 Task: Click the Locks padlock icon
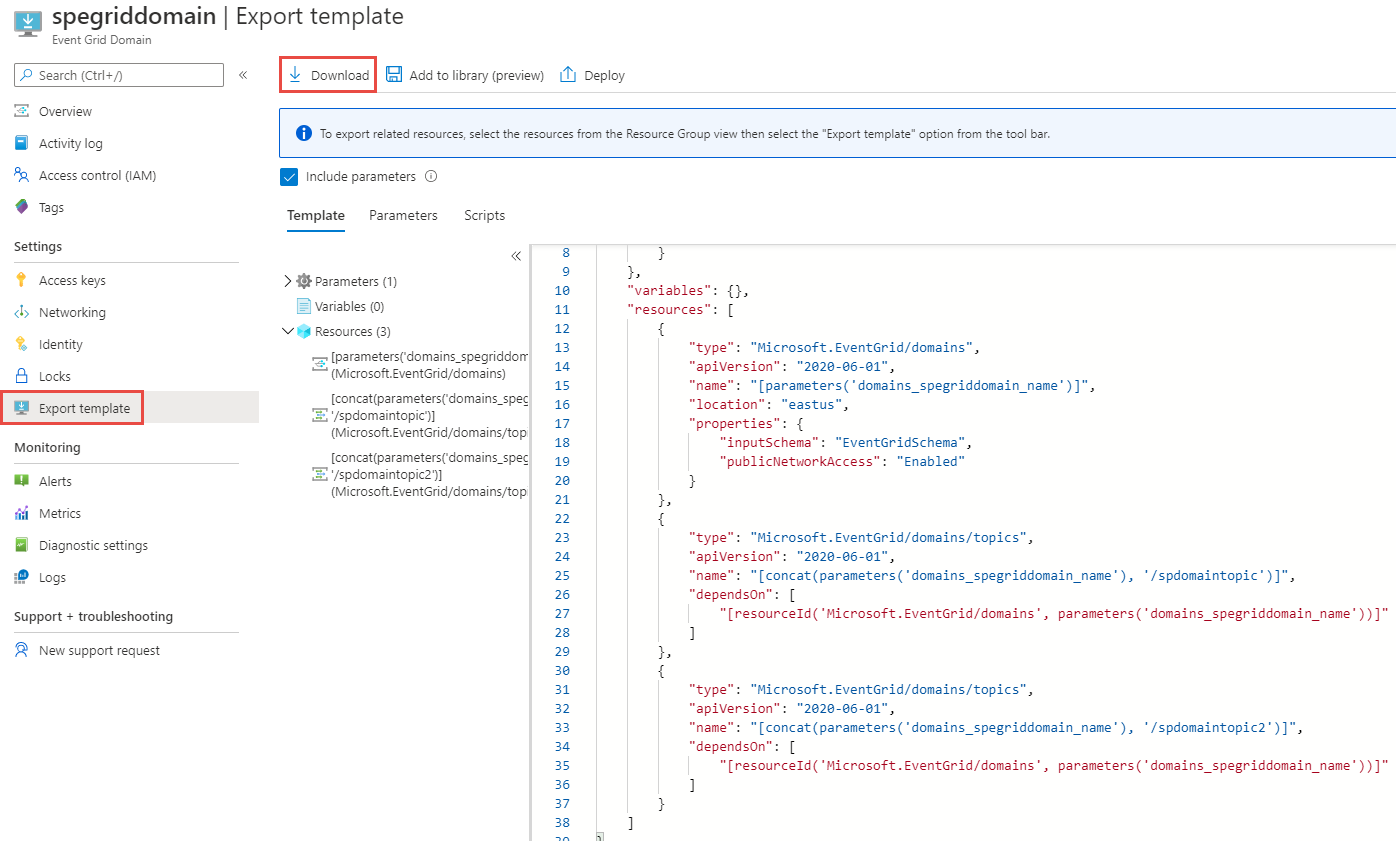(x=22, y=376)
